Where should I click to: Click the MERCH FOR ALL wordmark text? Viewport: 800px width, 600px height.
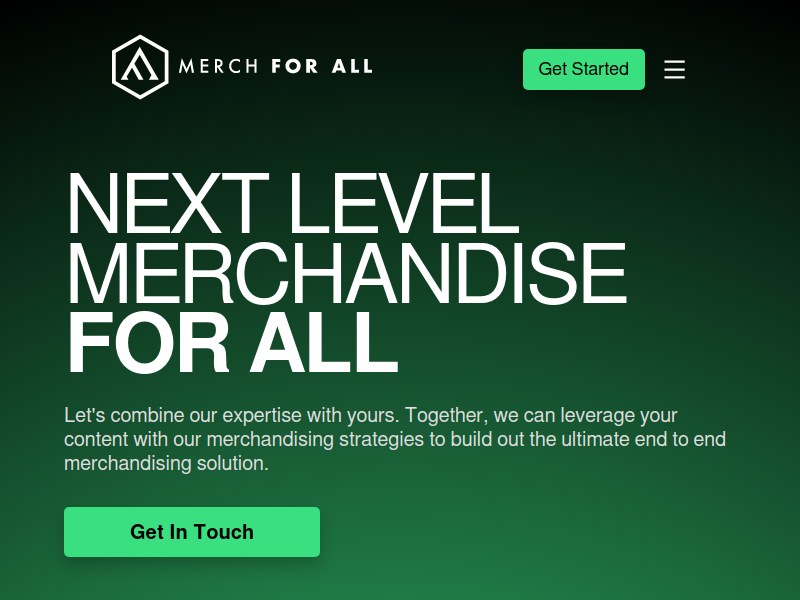pos(276,66)
